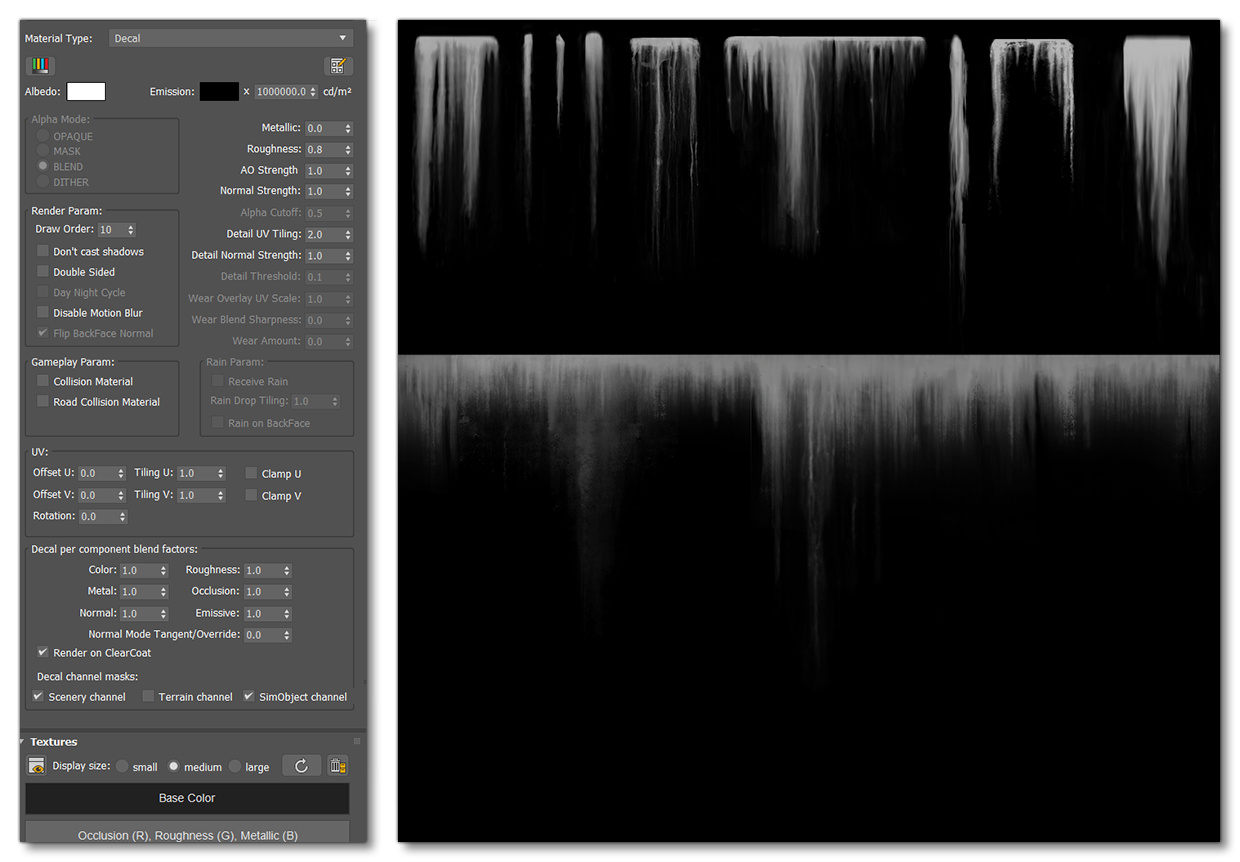Uncheck Flip BackFace Normal
This screenshot has width=1240, height=862.
coord(41,333)
